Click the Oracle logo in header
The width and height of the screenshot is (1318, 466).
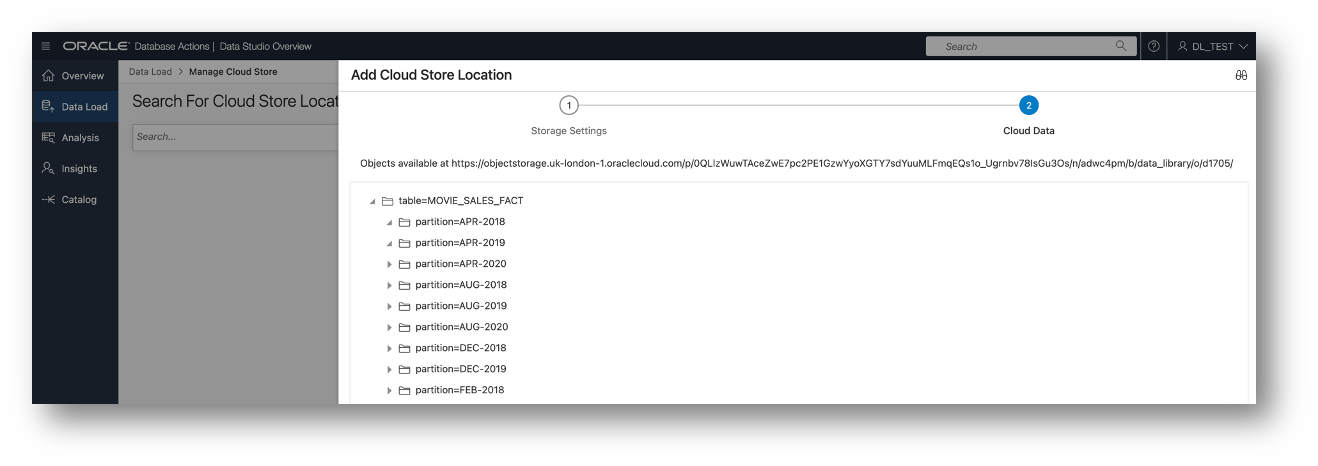[x=96, y=46]
